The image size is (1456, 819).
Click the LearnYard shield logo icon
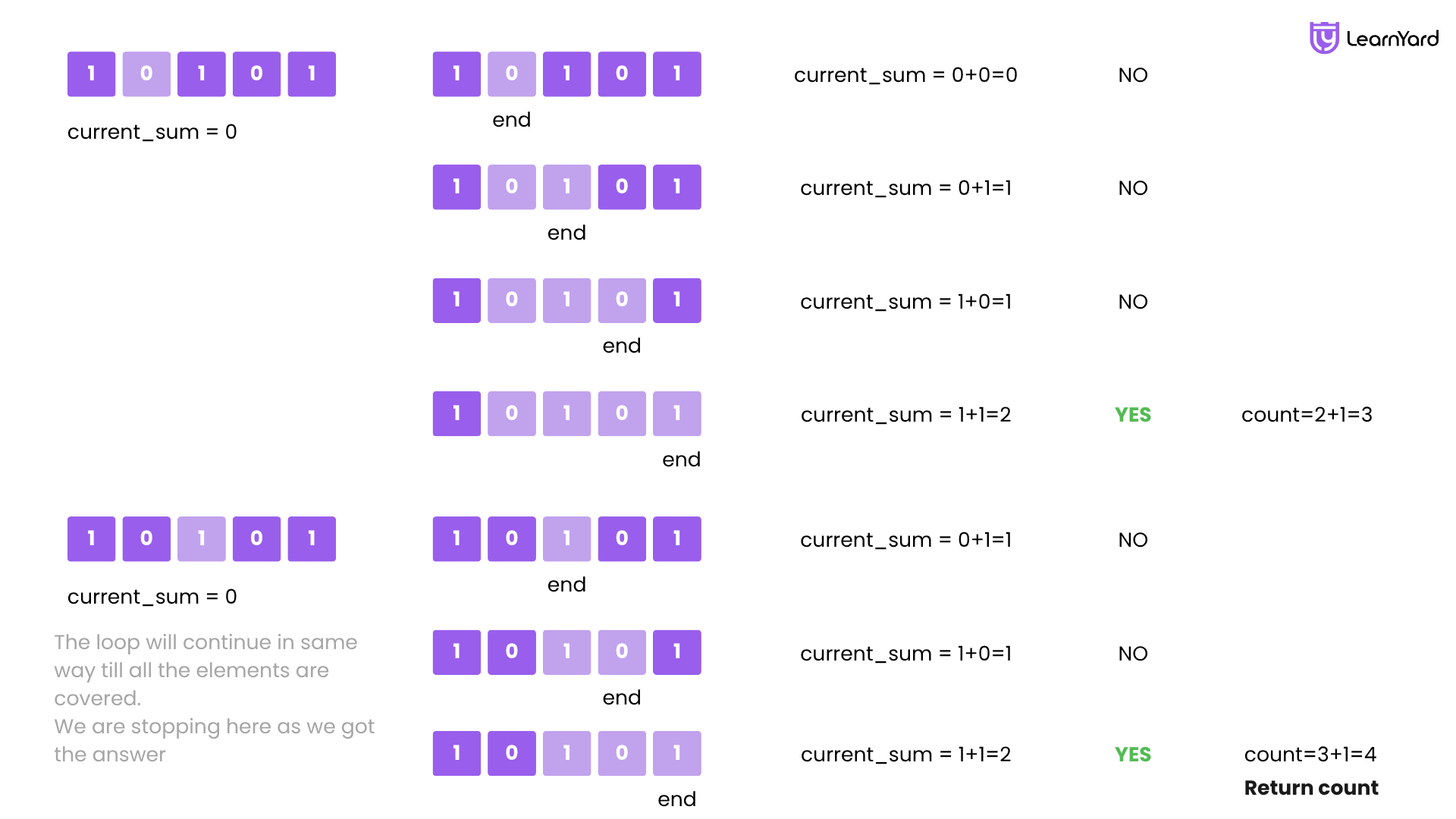[x=1324, y=38]
